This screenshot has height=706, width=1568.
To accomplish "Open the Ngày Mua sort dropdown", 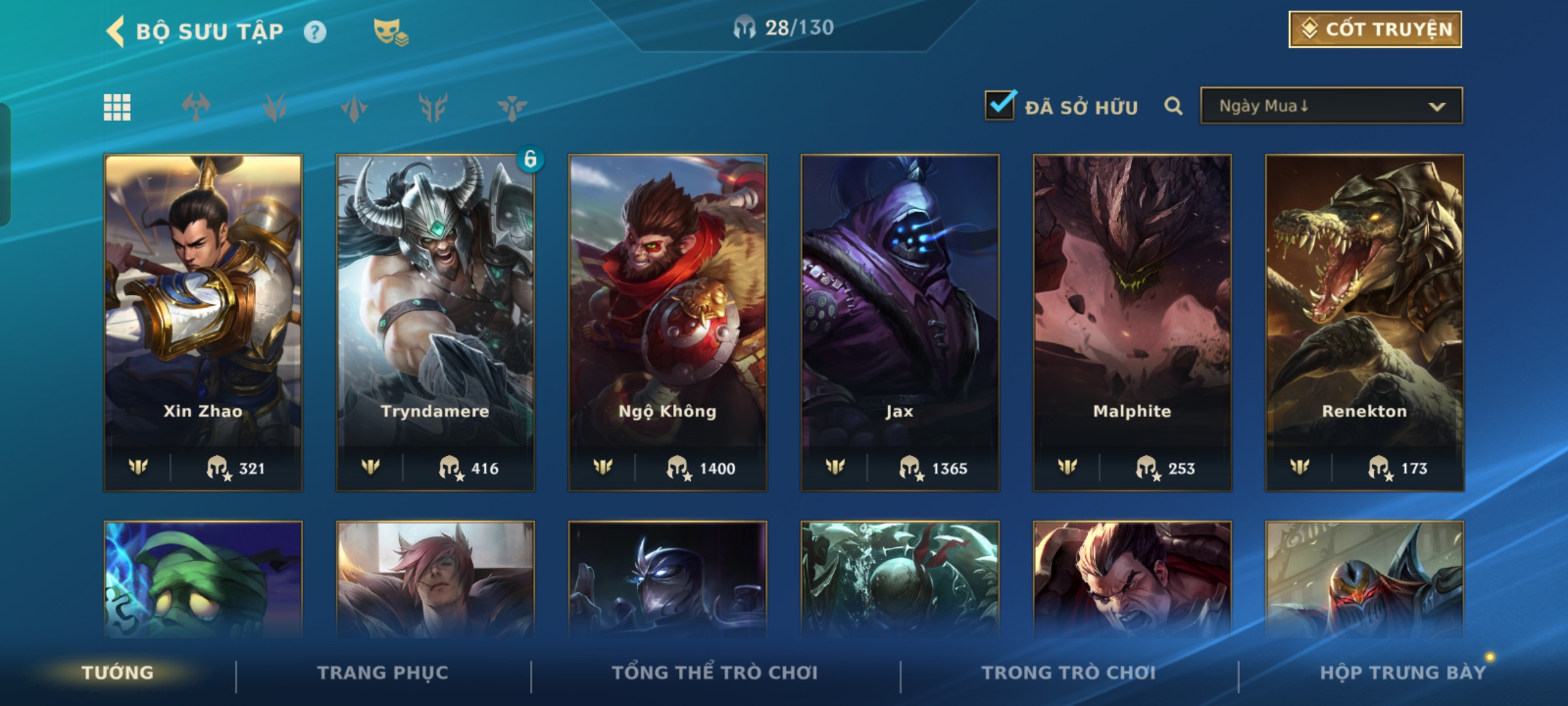I will 1331,106.
